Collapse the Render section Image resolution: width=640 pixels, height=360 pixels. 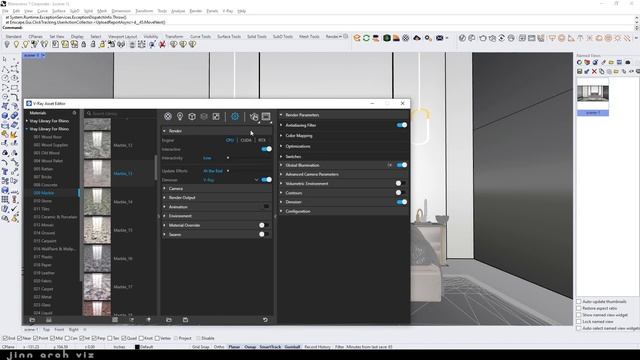tap(216, 131)
